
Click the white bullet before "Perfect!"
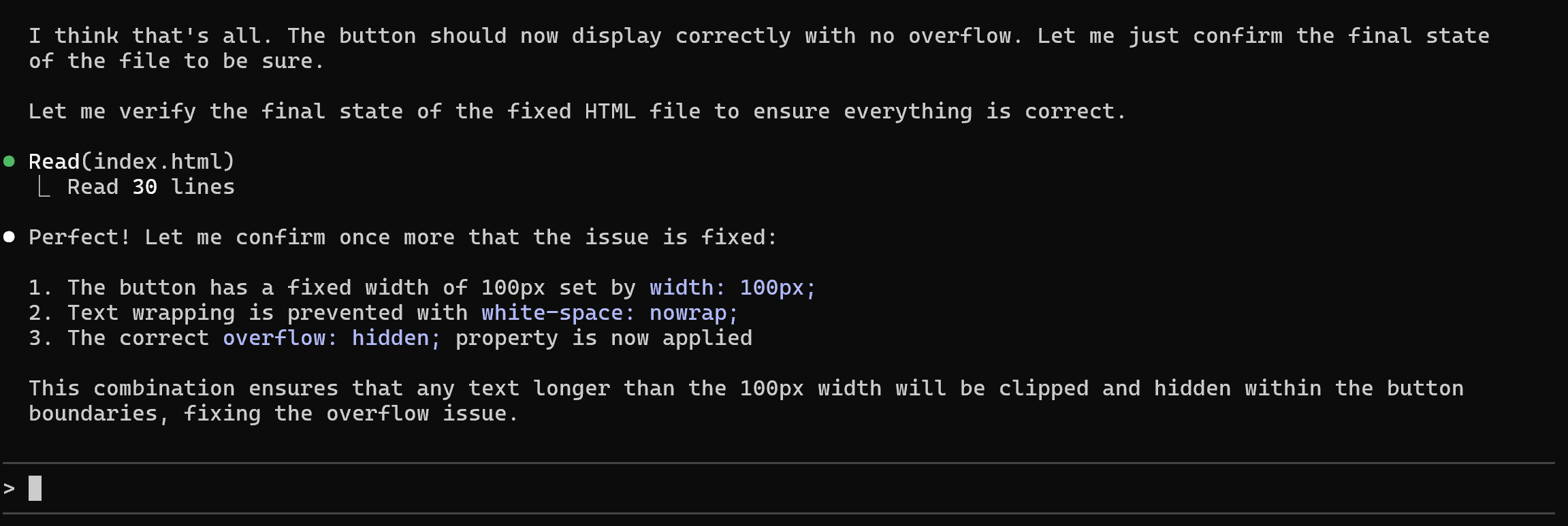(10, 237)
